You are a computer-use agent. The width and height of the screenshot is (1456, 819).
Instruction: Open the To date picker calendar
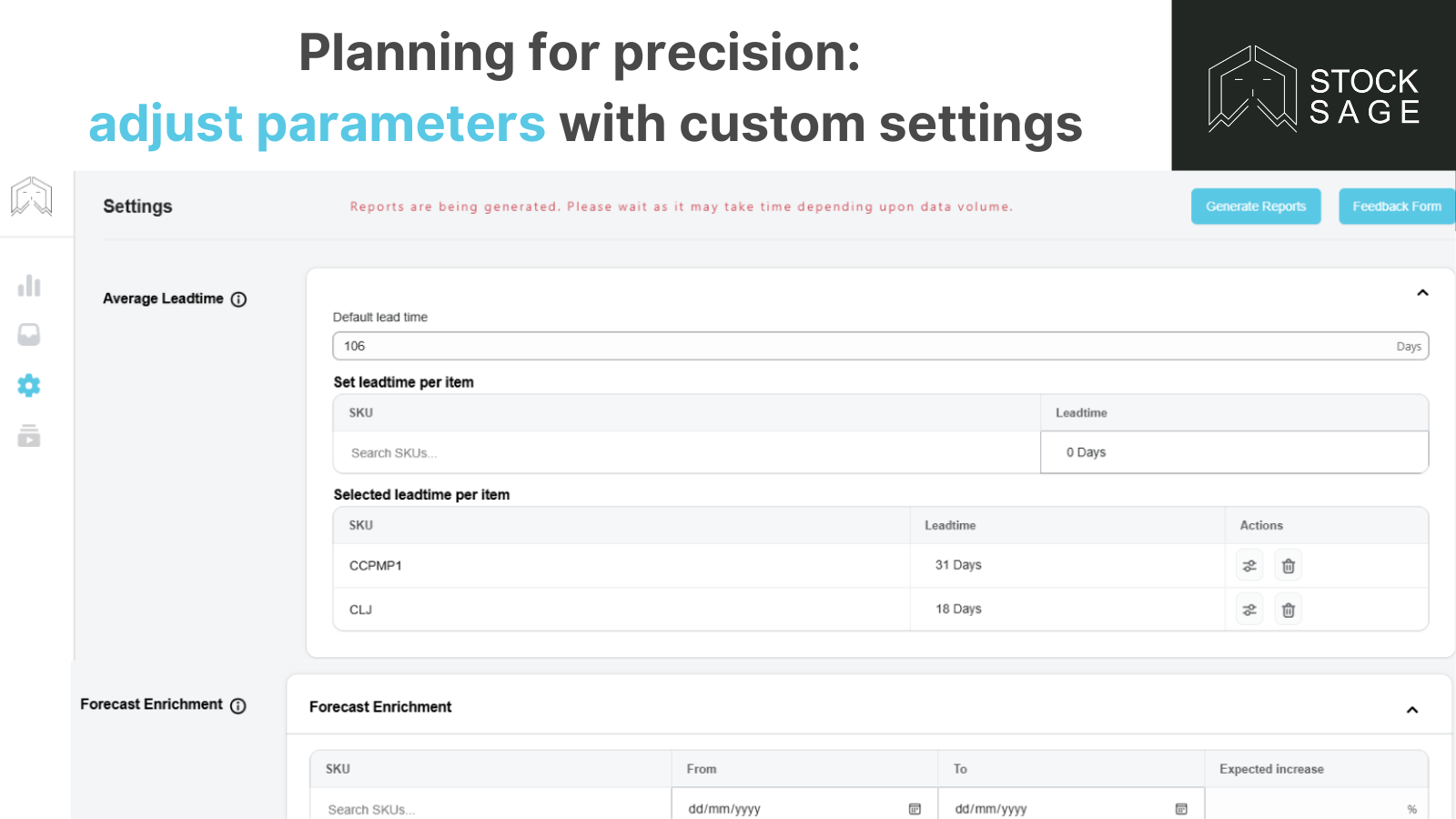[1180, 808]
